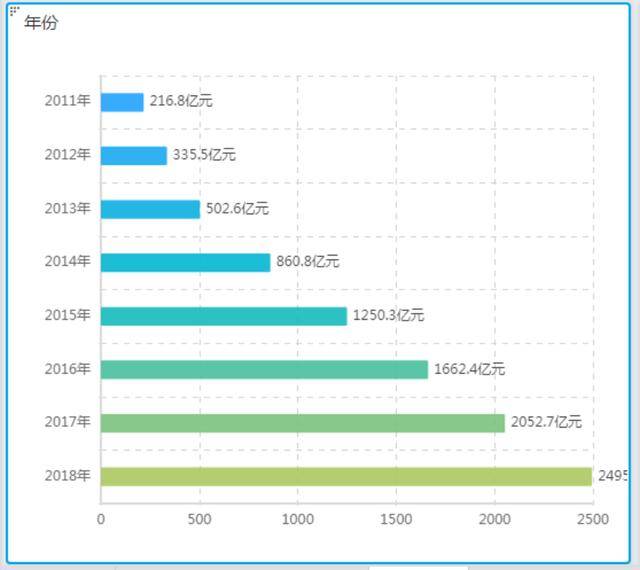Select the 年份 chart title
The width and height of the screenshot is (640, 570).
pos(41,22)
